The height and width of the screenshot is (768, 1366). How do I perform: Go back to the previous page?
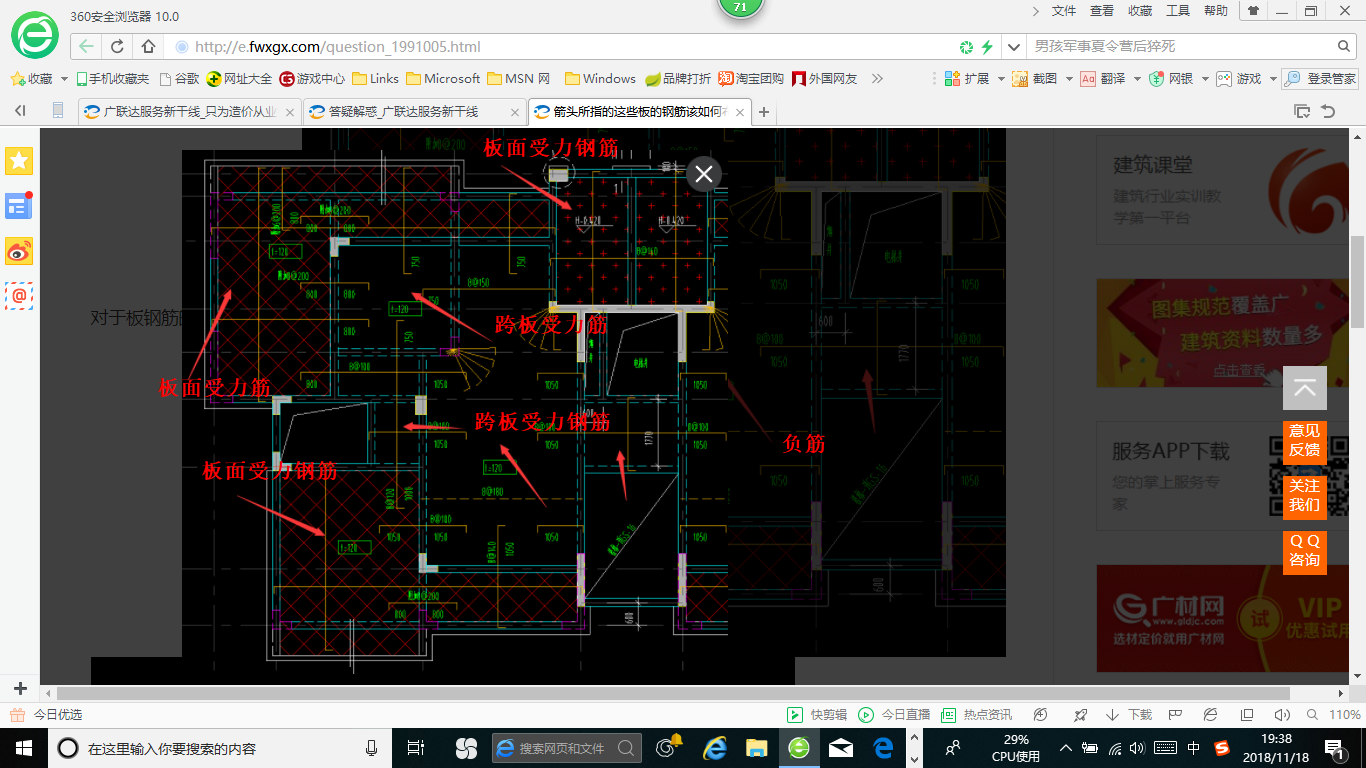(87, 46)
